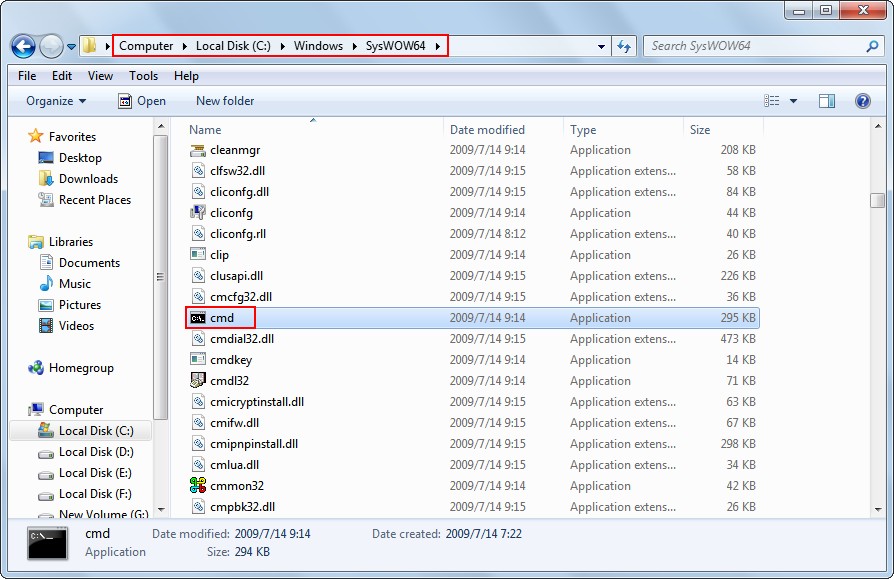This screenshot has height=579, width=894.
Task: Open the Music library
Action: tap(75, 284)
